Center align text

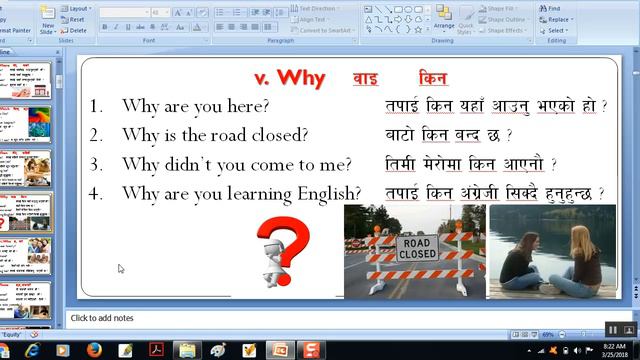231,27
